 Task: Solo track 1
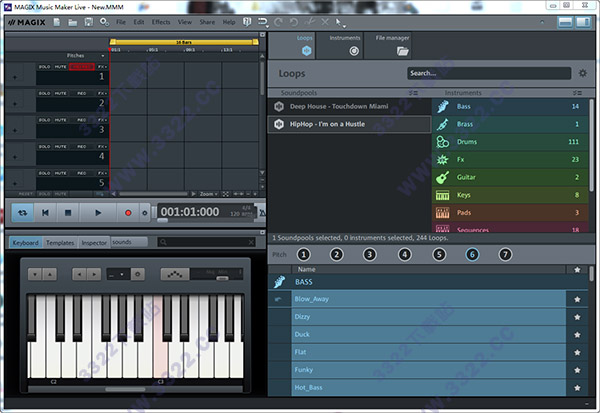coord(44,67)
